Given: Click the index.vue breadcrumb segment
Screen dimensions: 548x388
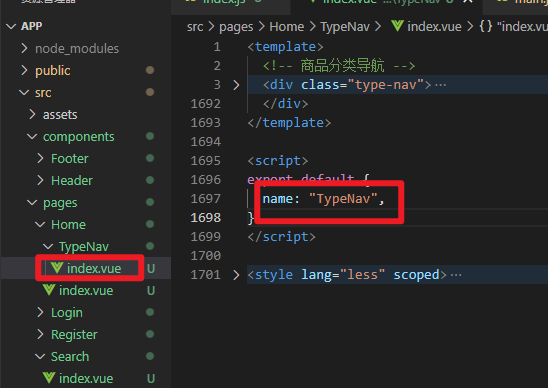Looking at the screenshot, I should point(434,27).
